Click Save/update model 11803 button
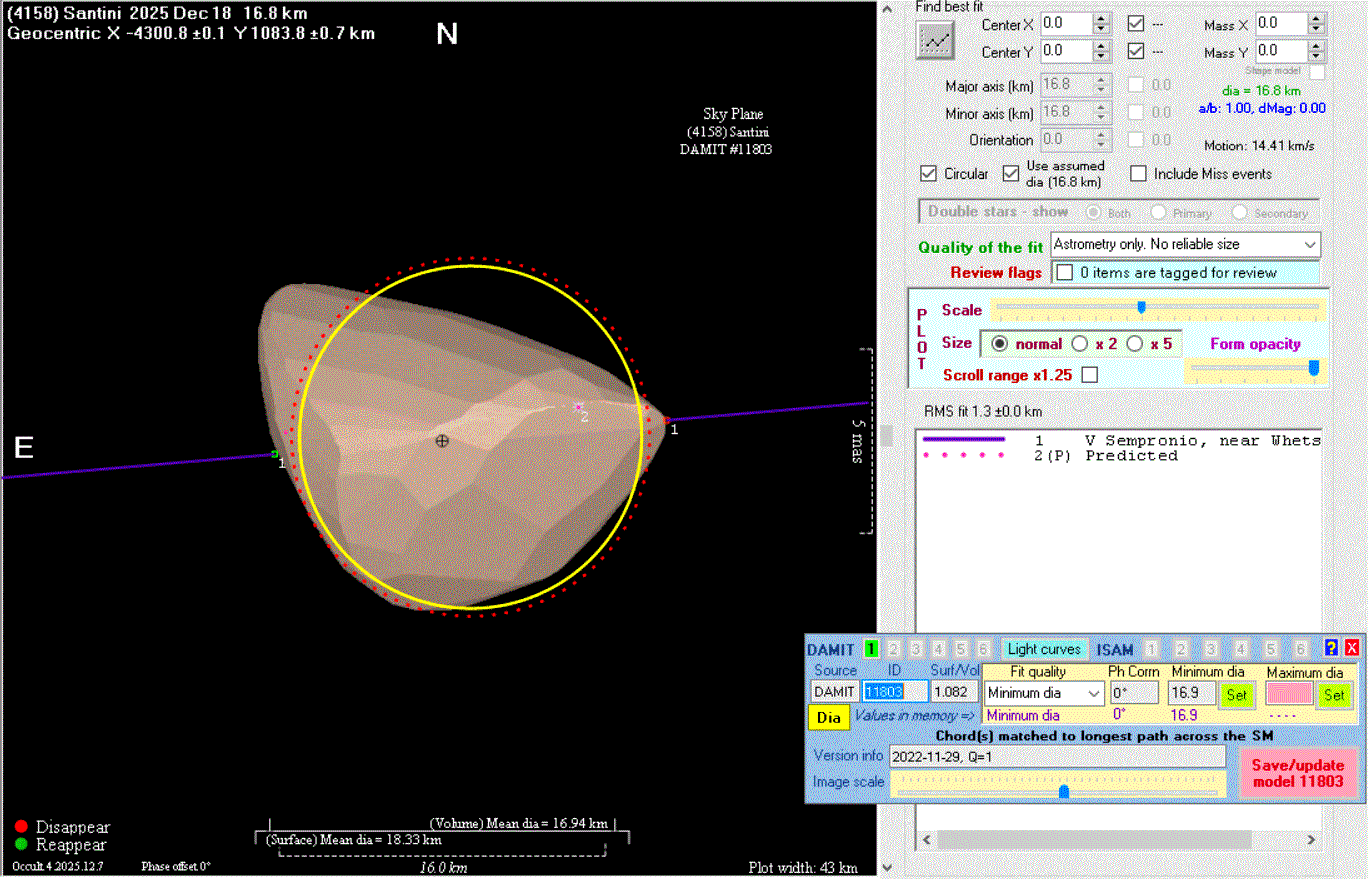This screenshot has width=1368, height=879. click(1297, 772)
